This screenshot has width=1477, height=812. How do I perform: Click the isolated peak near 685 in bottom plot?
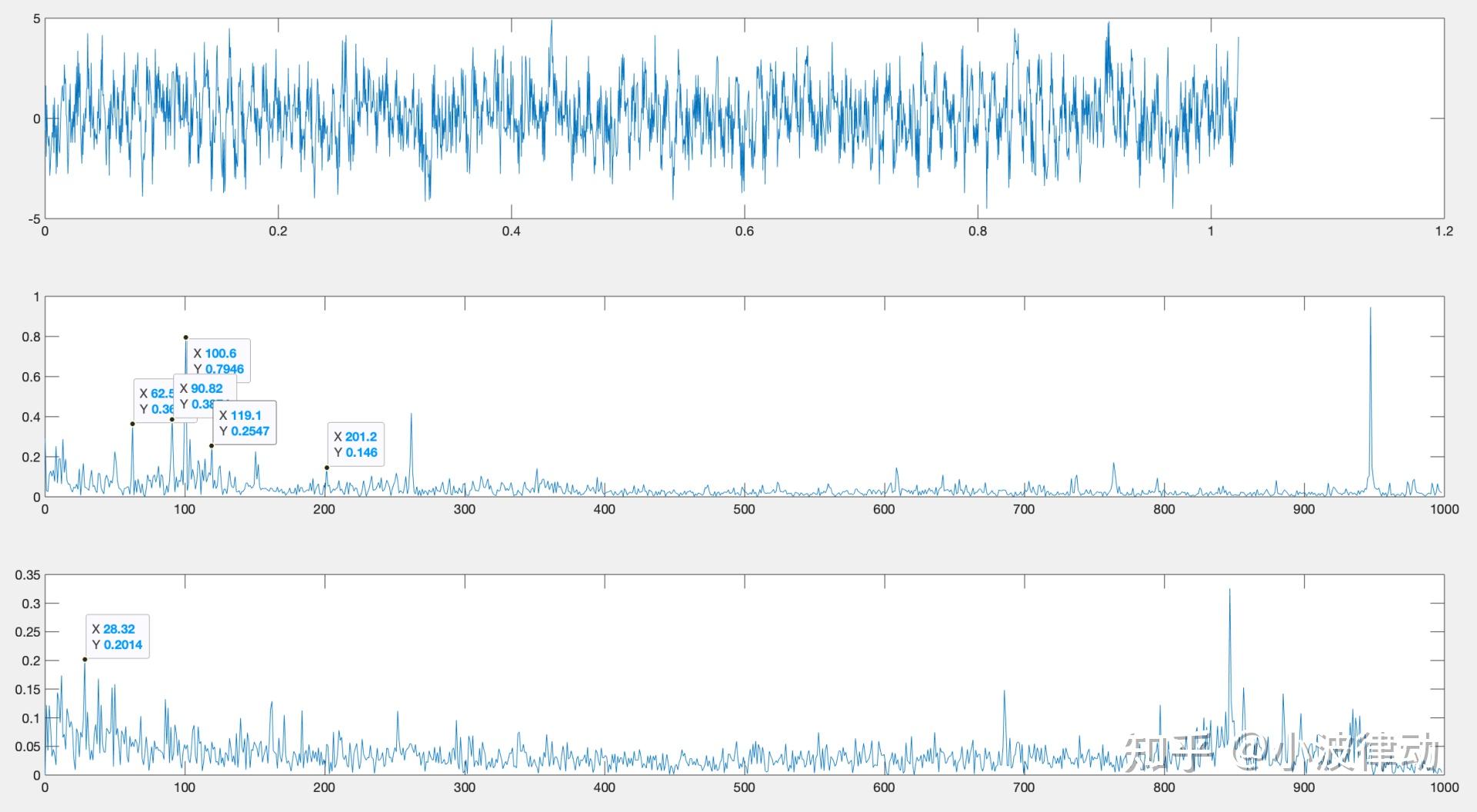click(x=1004, y=692)
